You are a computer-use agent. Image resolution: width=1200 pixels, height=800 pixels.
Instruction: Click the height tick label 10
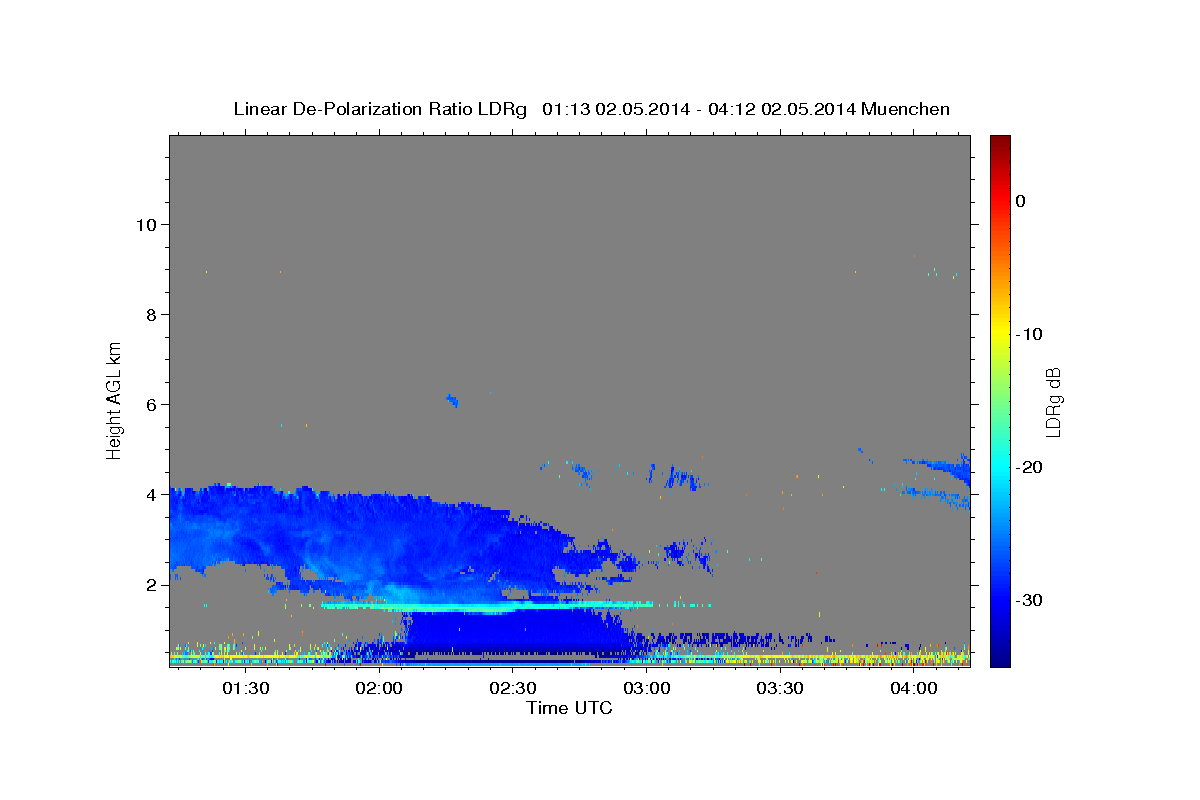146,224
